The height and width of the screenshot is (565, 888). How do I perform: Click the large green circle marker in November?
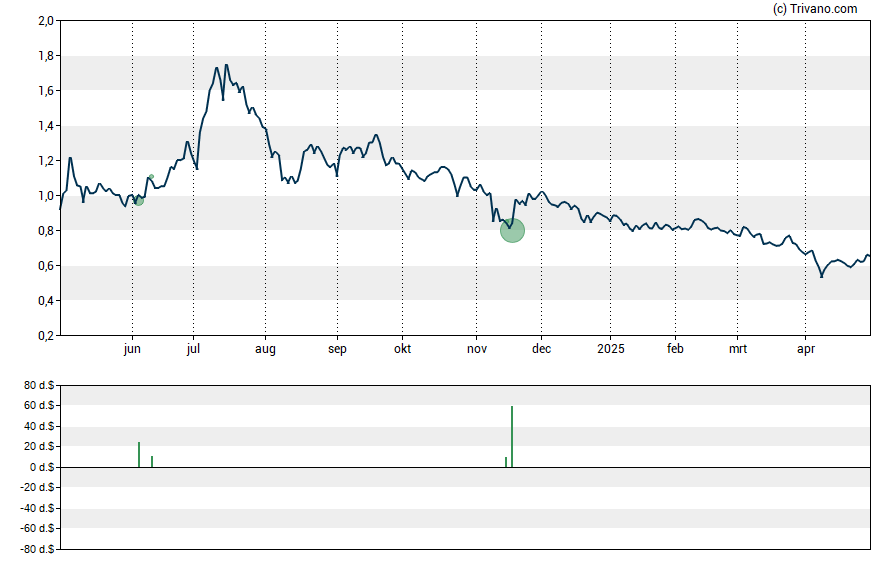(513, 230)
